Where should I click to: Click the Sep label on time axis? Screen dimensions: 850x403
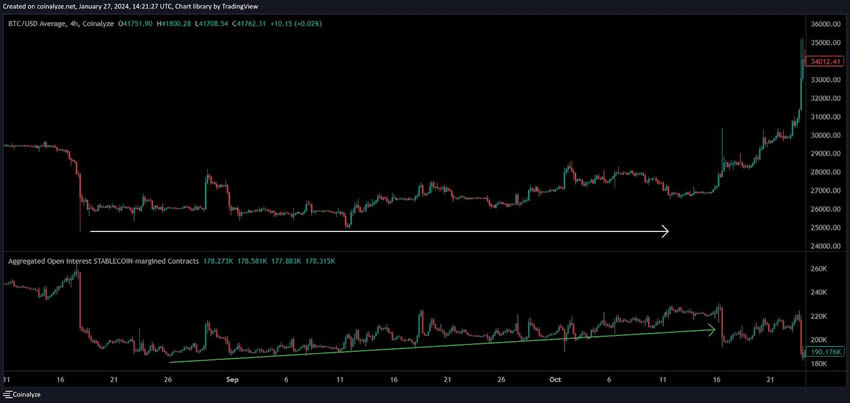pyautogui.click(x=232, y=380)
